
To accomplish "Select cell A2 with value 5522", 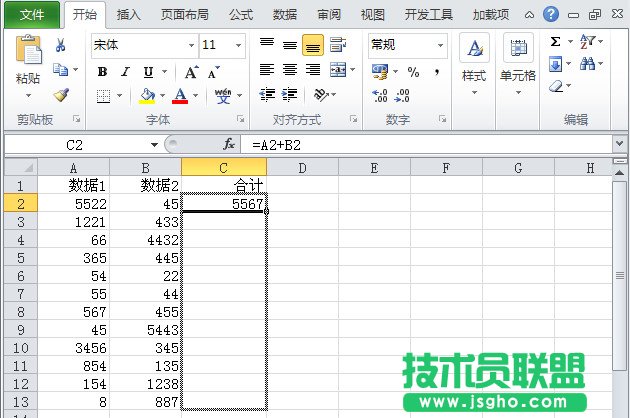I will tap(74, 204).
